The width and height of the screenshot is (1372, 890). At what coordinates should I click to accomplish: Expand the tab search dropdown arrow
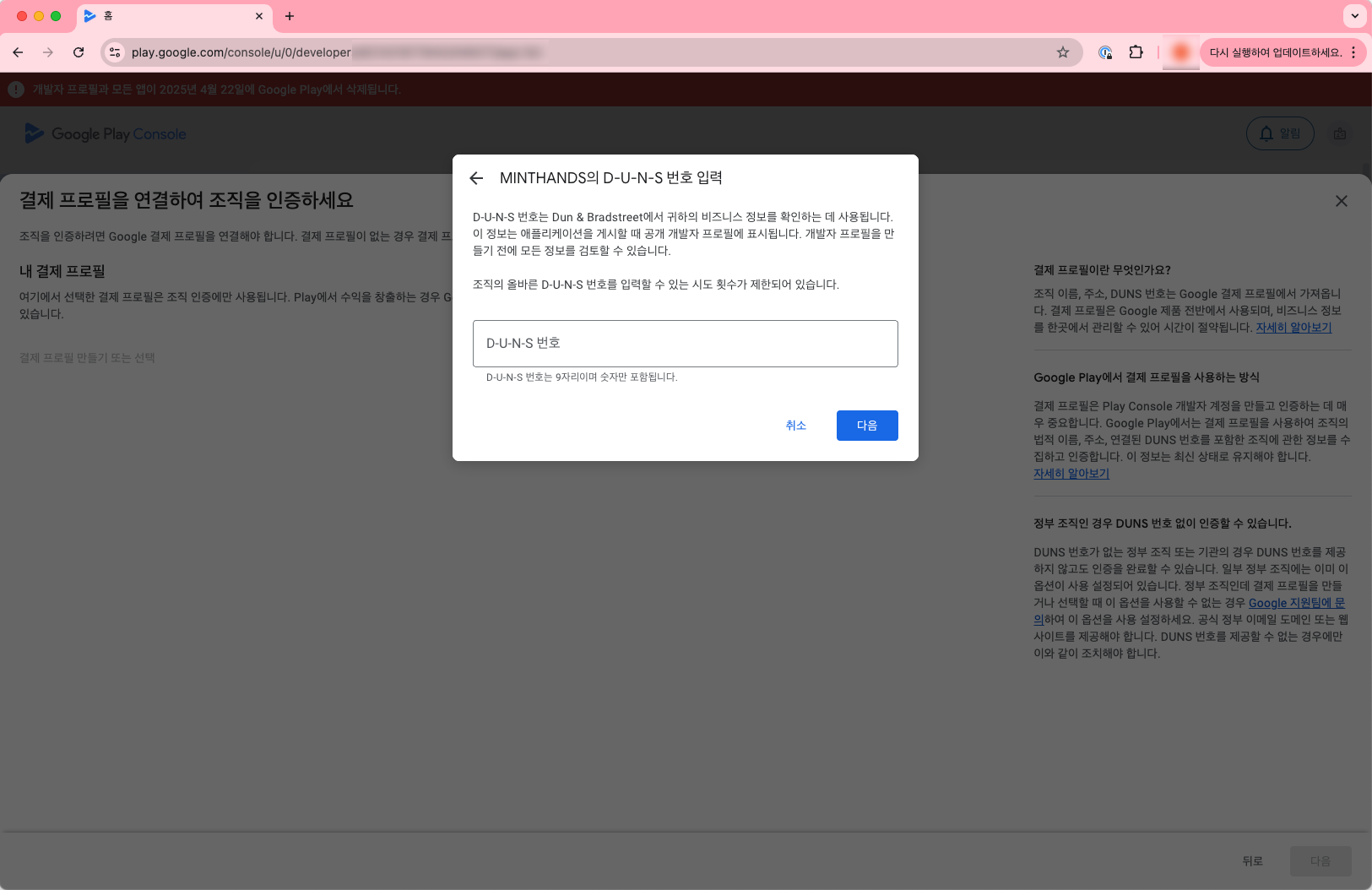(1354, 16)
